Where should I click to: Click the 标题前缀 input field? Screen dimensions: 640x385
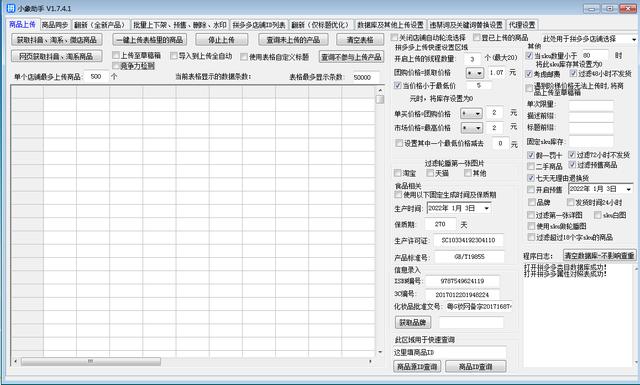tap(591, 128)
